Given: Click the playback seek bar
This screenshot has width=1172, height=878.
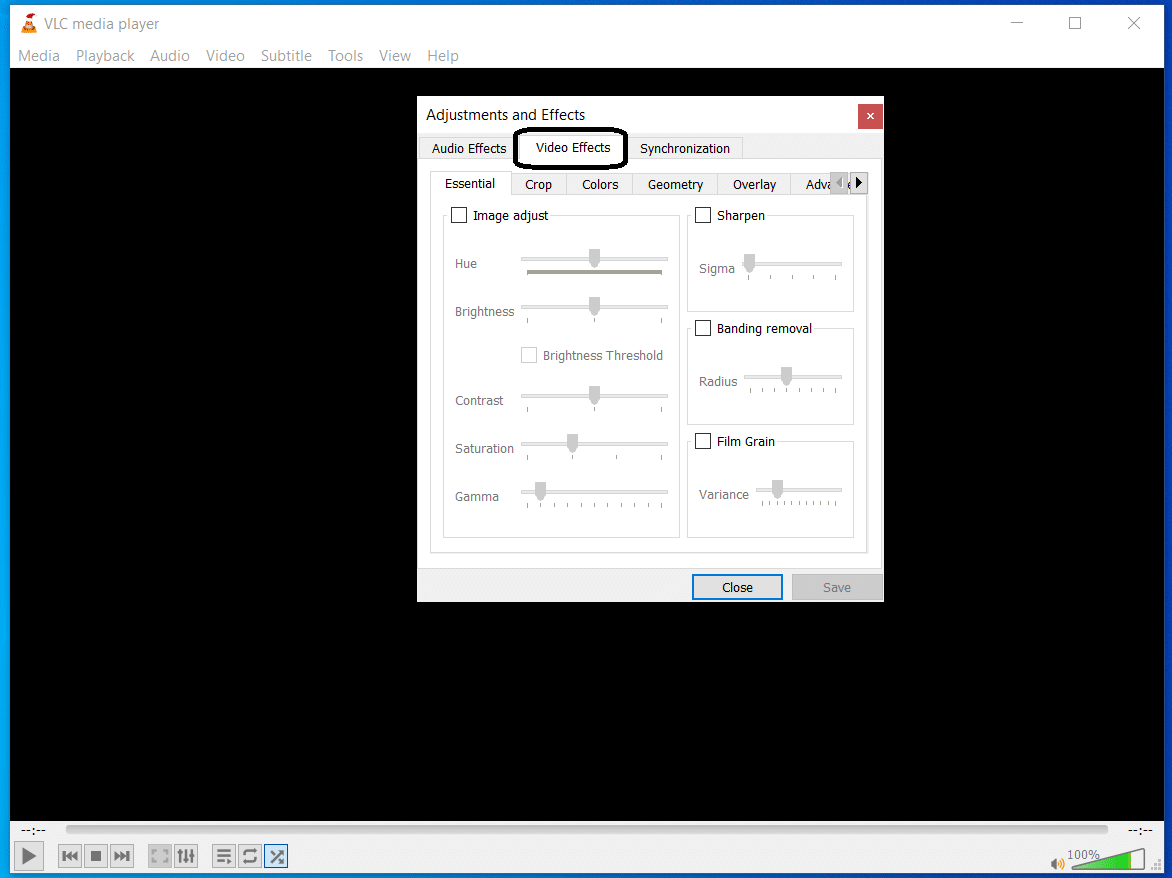Looking at the screenshot, I should click(585, 828).
